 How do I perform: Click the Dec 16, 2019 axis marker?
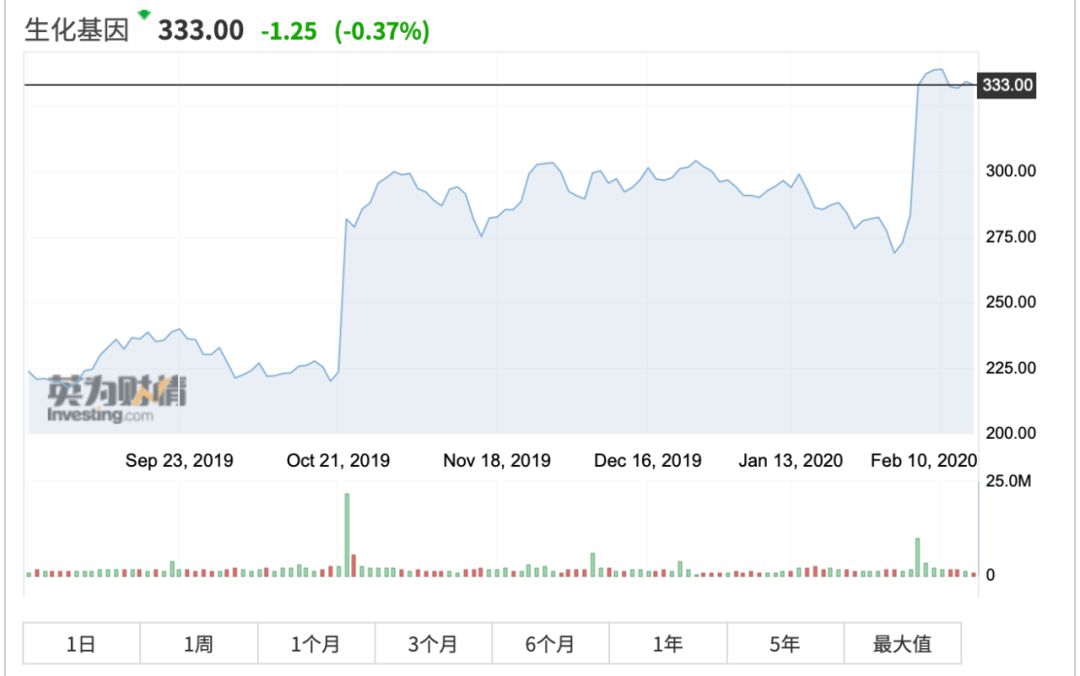[648, 460]
